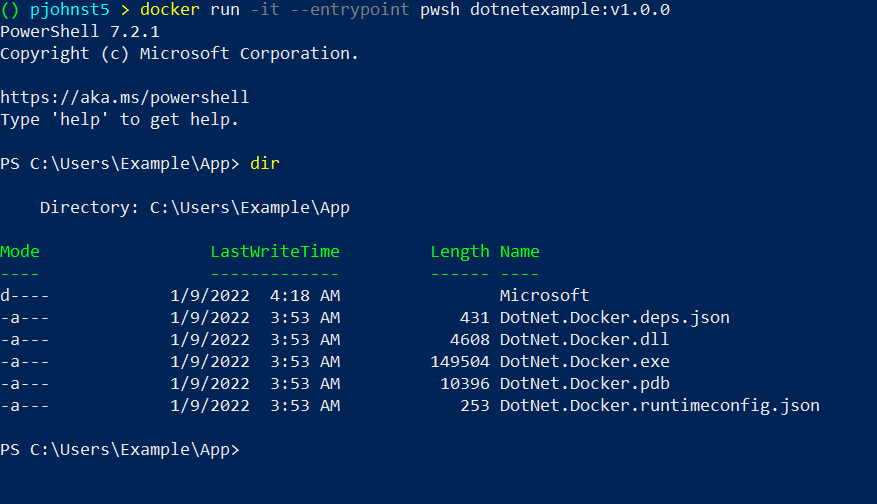
Task: Click the 149504 file length value
Action: (460, 362)
